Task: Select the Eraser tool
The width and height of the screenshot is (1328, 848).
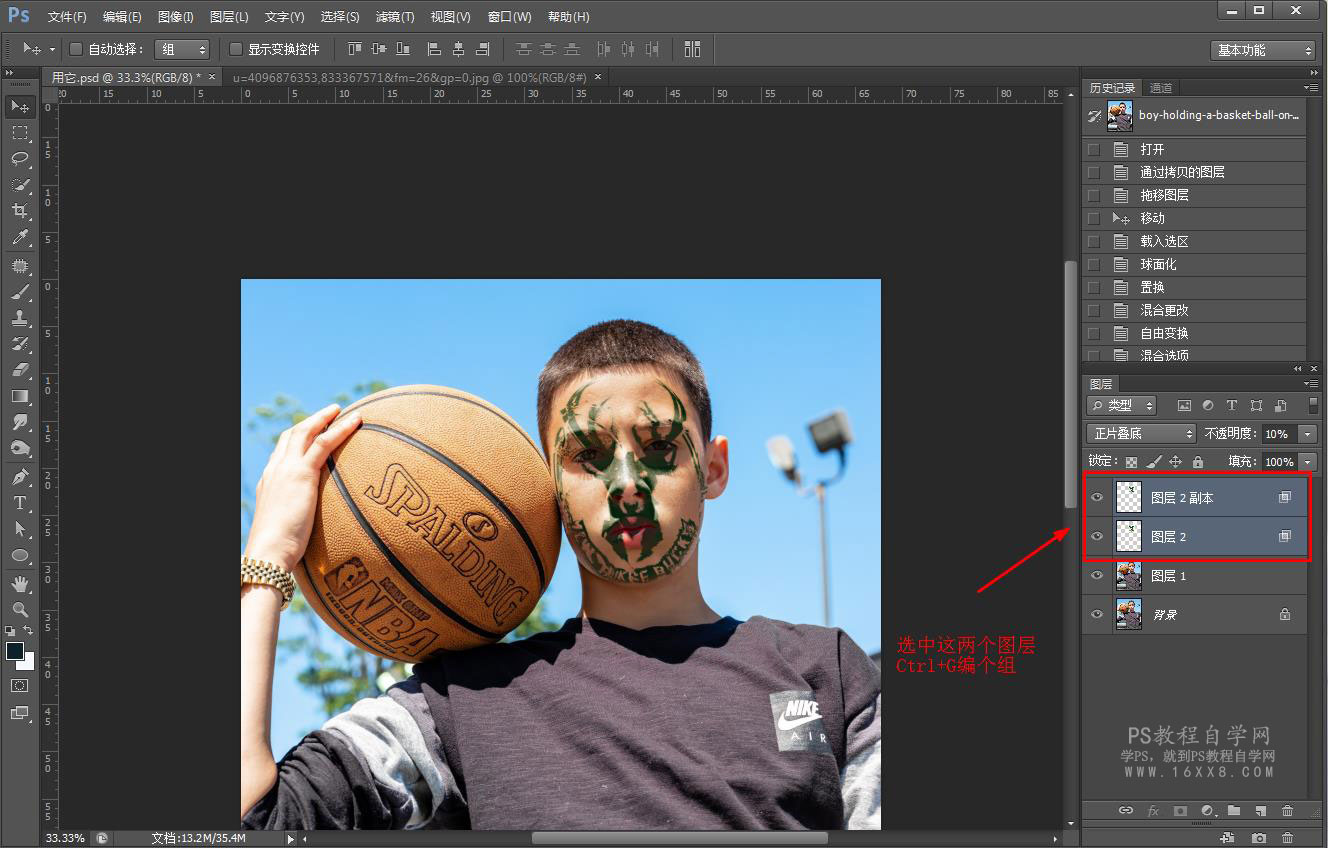Action: pos(20,370)
